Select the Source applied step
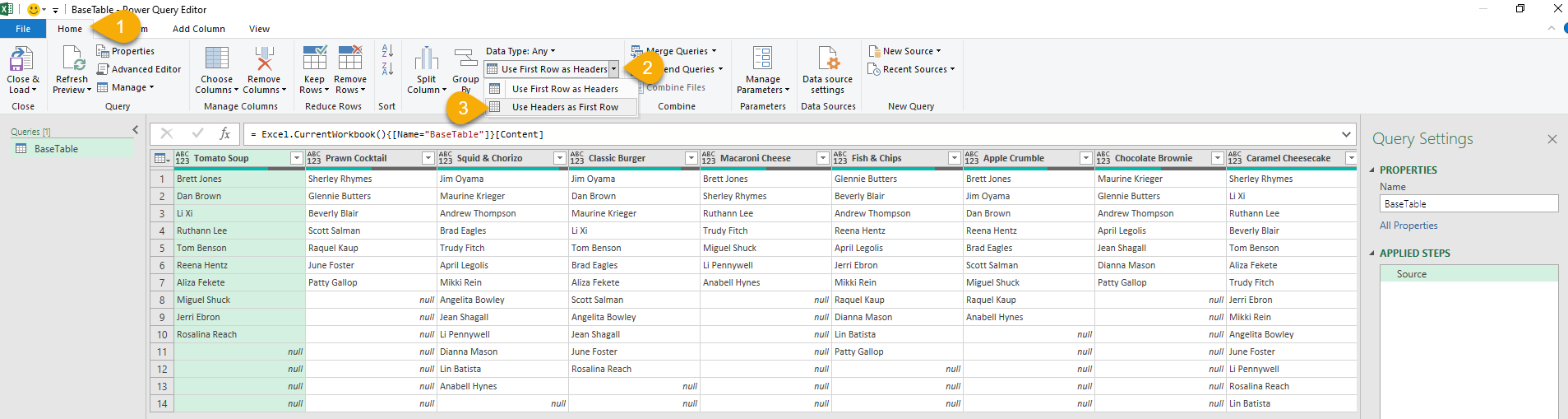Screen dimensions: 1568x419 pyautogui.click(x=1411, y=274)
